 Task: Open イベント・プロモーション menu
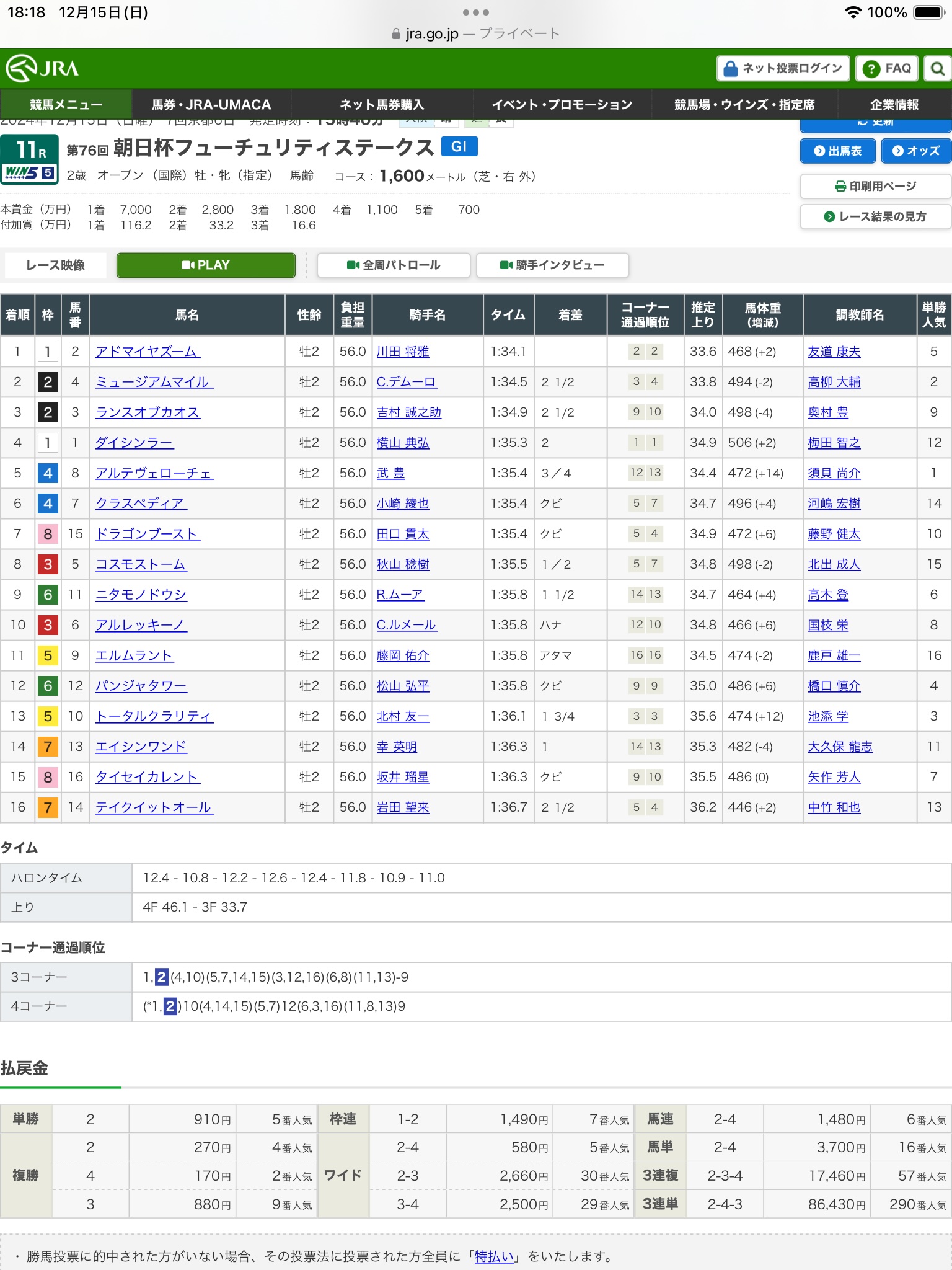click(562, 104)
